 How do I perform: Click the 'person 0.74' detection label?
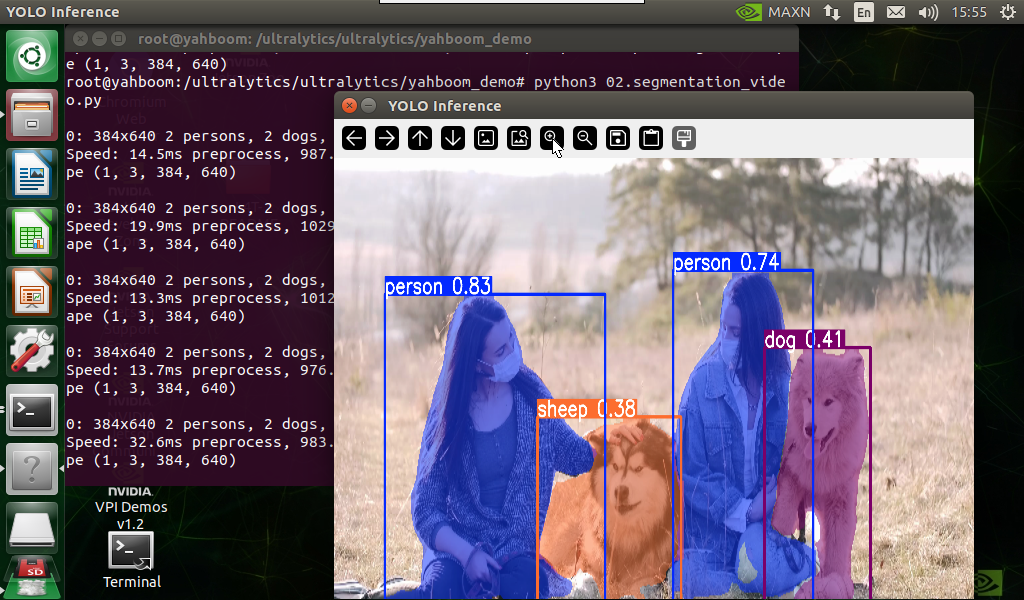(726, 262)
